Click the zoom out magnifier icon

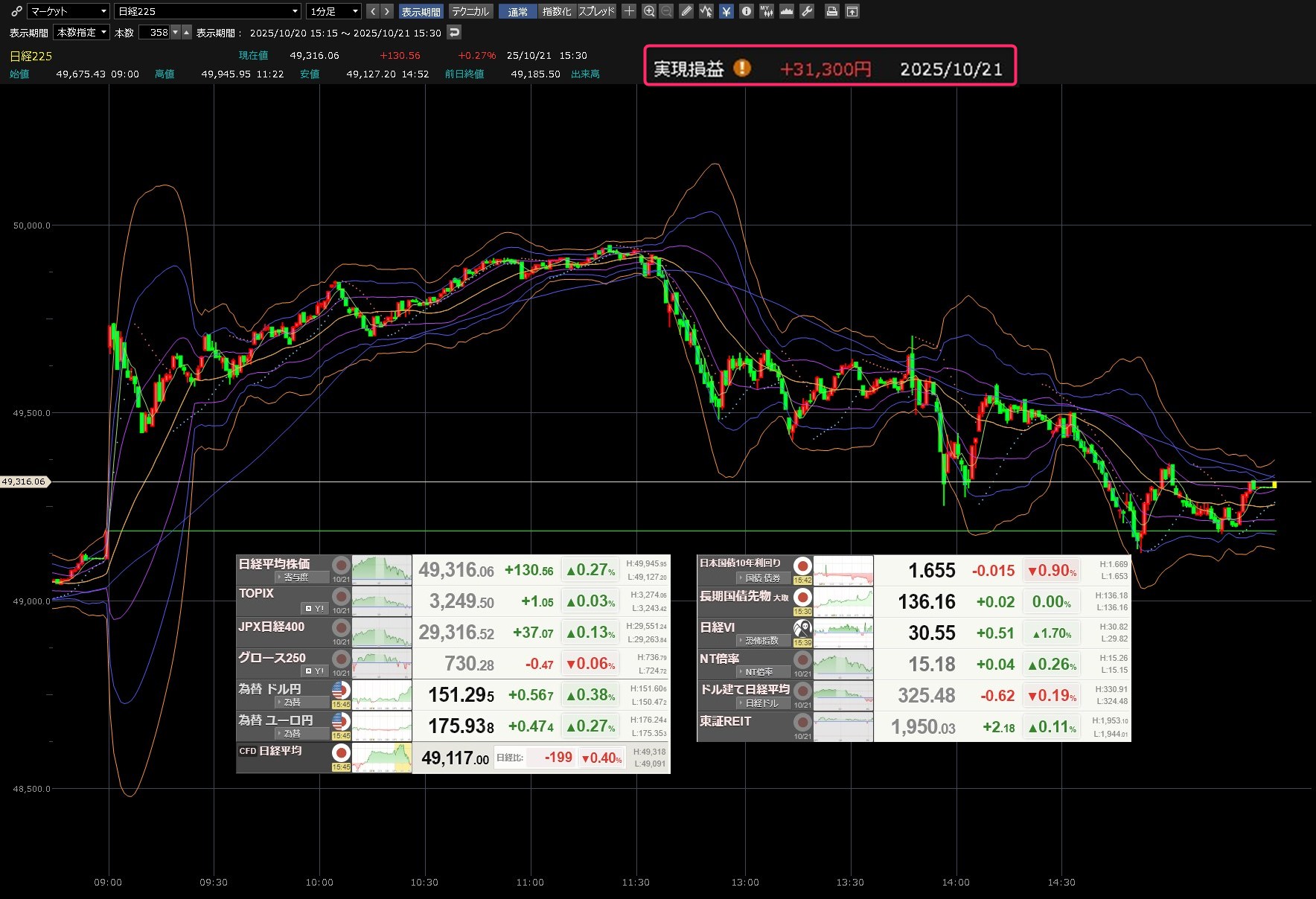pos(666,11)
